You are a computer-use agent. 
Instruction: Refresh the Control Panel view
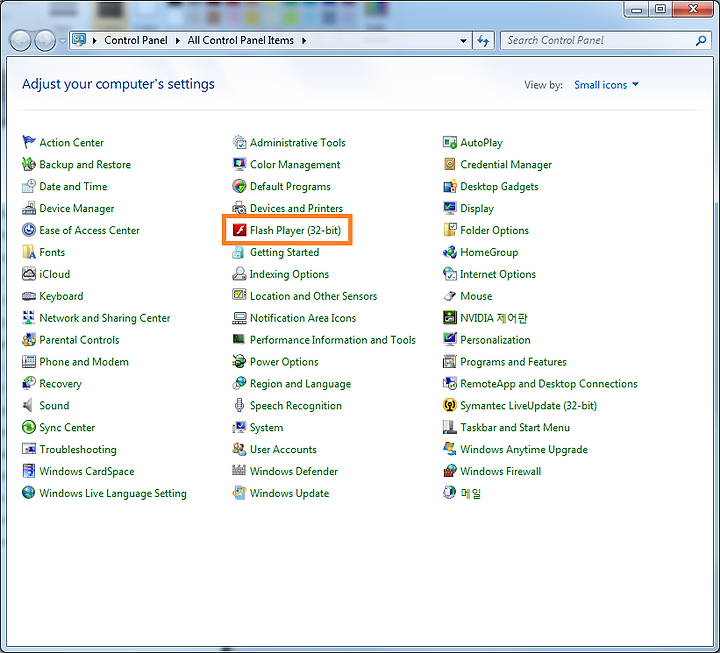[483, 41]
